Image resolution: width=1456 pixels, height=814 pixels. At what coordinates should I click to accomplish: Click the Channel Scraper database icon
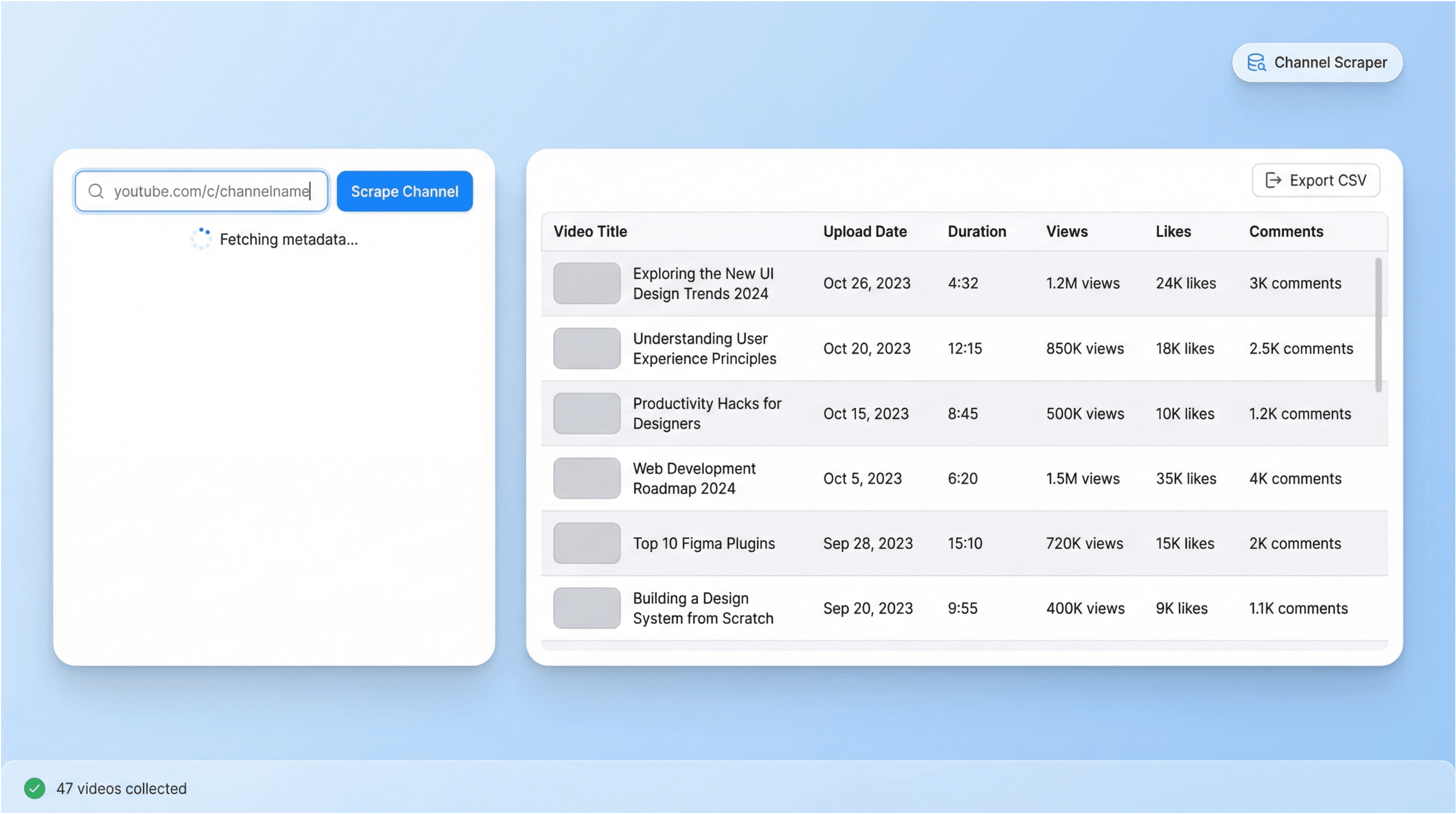(1256, 62)
